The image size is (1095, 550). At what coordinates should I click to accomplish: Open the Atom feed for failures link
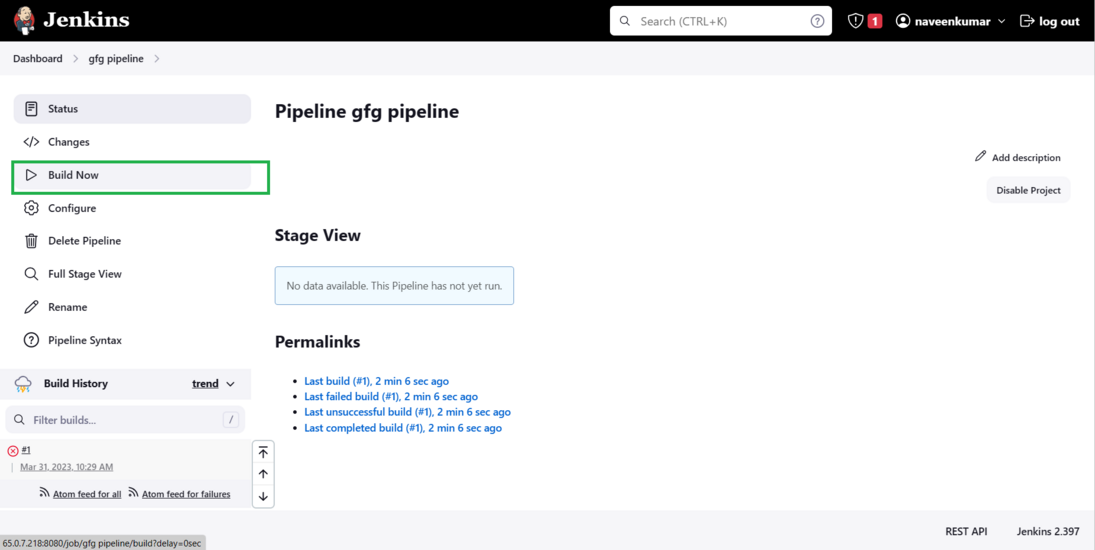tap(186, 494)
